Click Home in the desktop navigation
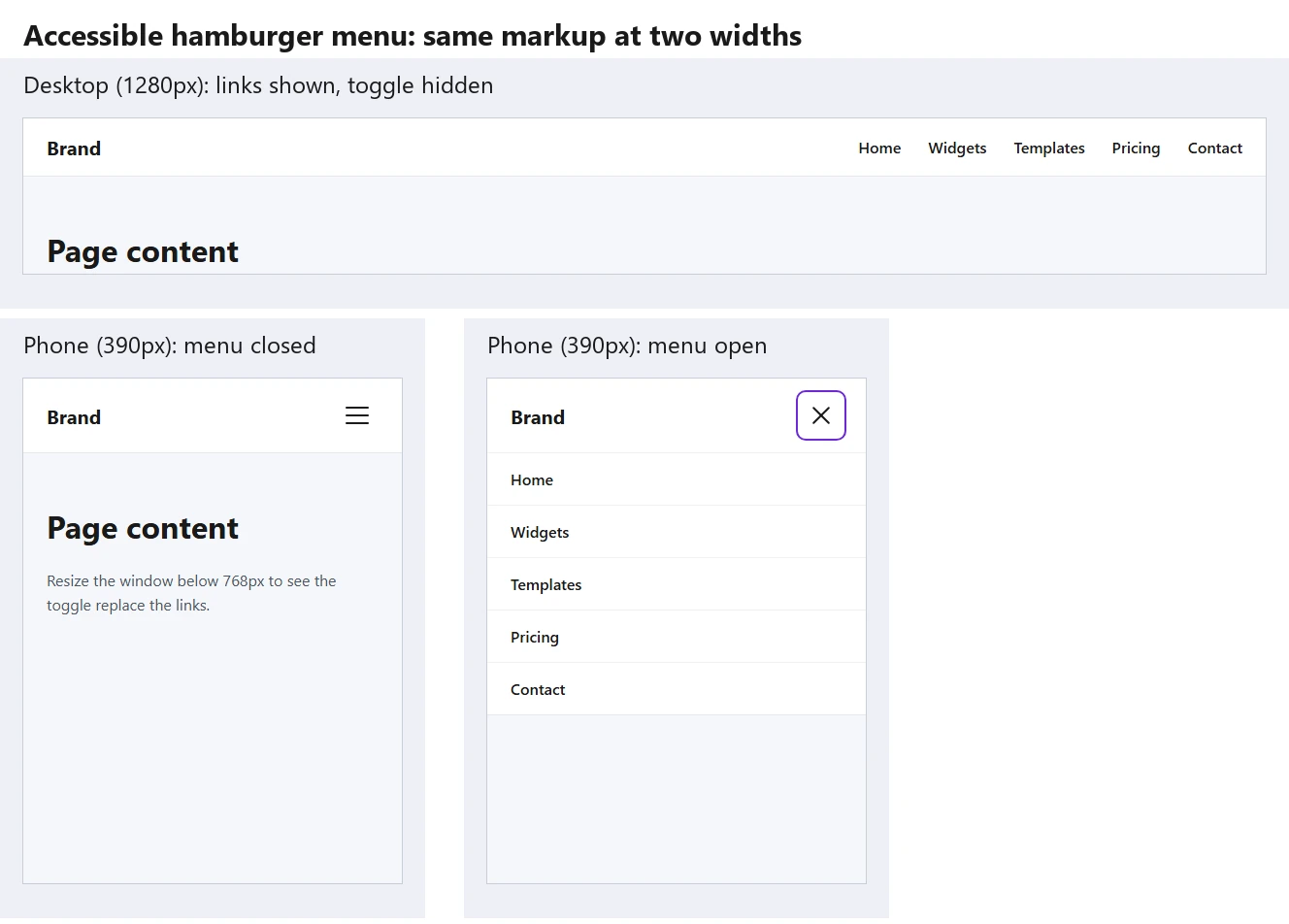Screen dimensions: 1289x924 (879, 148)
